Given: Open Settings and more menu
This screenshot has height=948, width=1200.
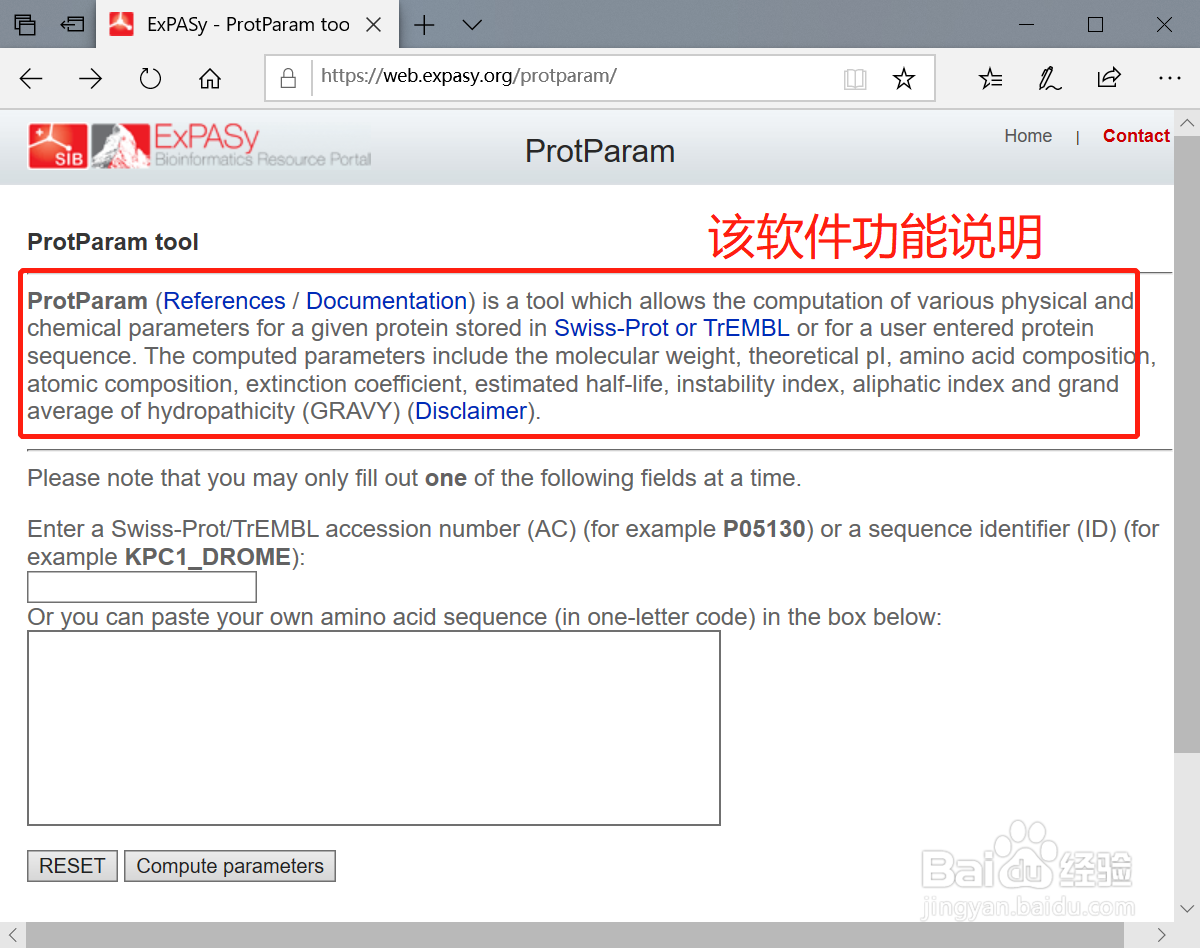Looking at the screenshot, I should click(1169, 78).
